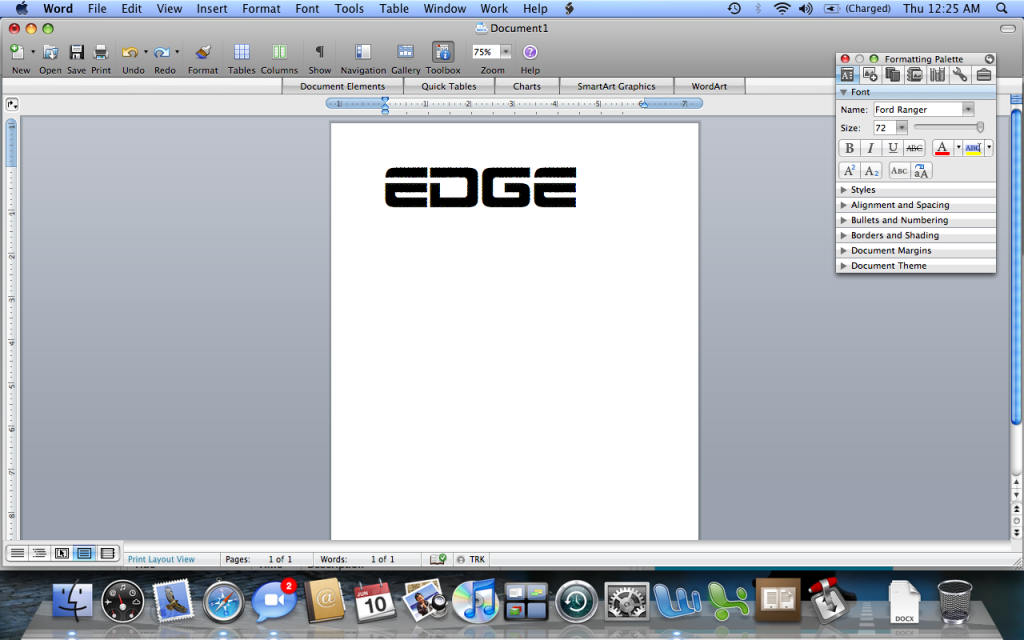Open highlight color dropdown arrow

pos(989,148)
